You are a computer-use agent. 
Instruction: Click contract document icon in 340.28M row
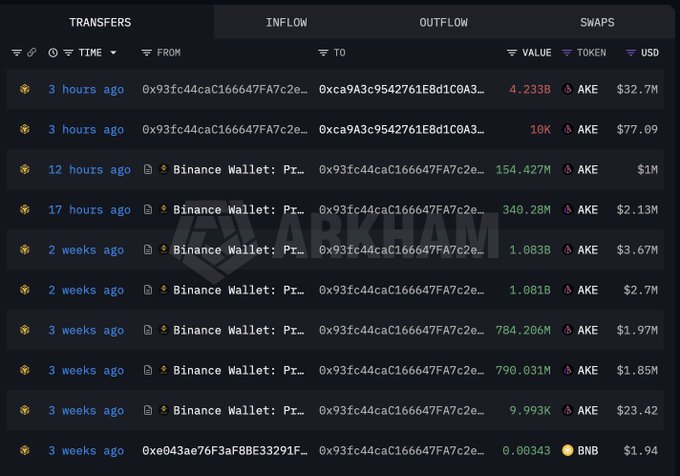[148, 209]
